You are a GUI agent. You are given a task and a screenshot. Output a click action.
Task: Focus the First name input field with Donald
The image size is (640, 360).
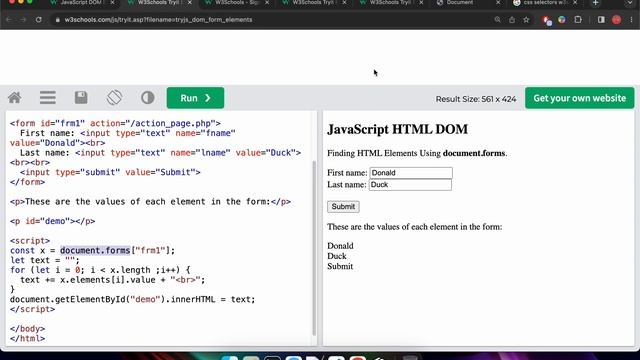pos(411,173)
